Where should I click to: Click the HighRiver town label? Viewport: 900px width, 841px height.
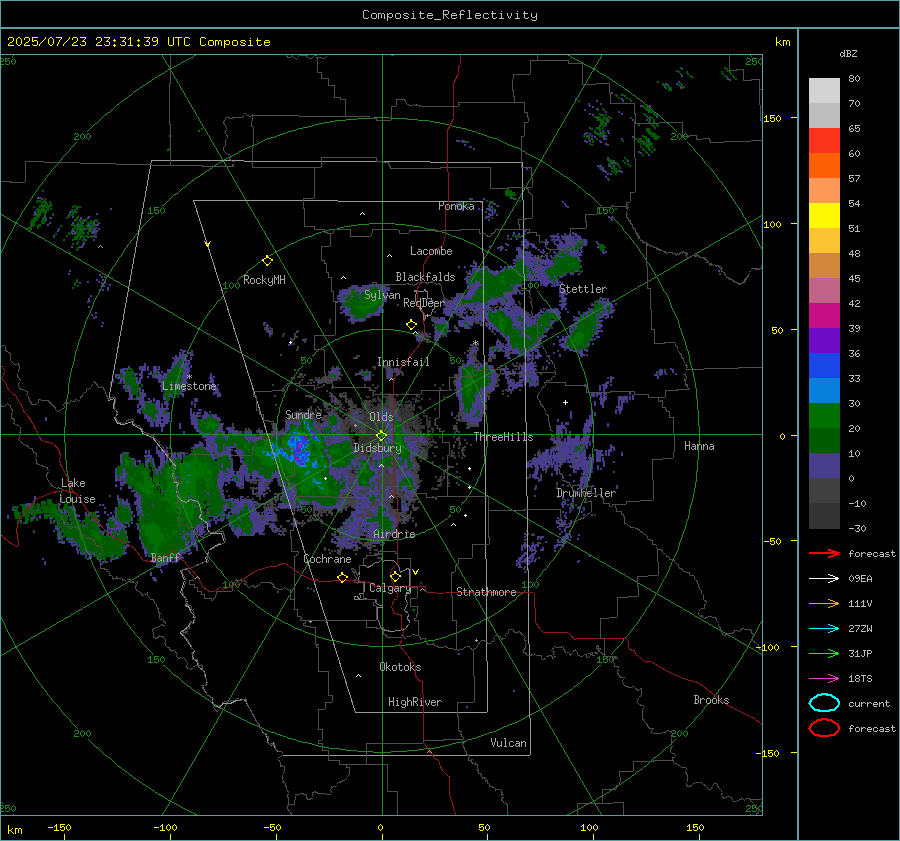415,702
